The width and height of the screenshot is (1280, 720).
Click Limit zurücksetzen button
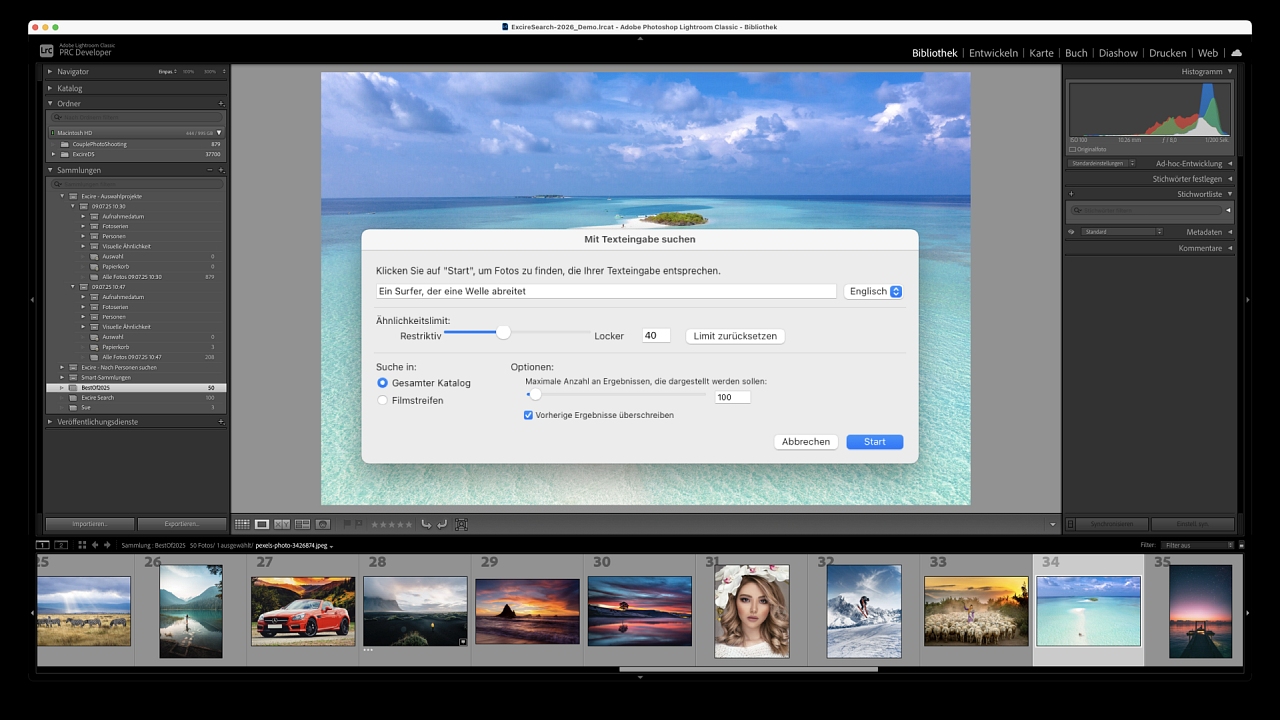pyautogui.click(x=735, y=336)
